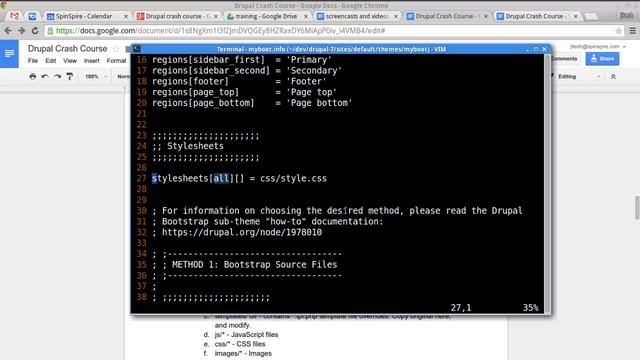Click Calendar pinned tab icon
This screenshot has width=640, height=360.
32,16
